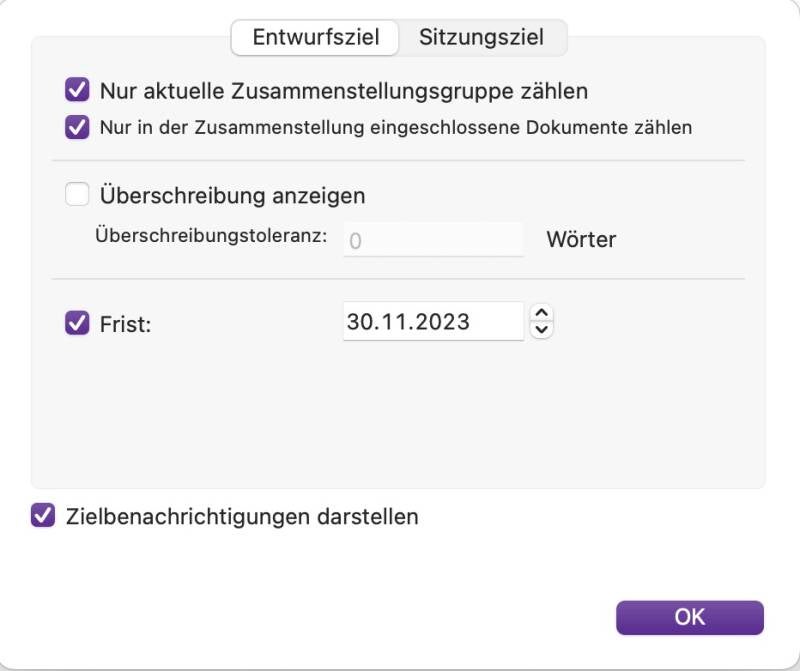The image size is (800, 671).
Task: Enable the 'Überschreibung anzeigen' checkbox
Action: tap(77, 195)
